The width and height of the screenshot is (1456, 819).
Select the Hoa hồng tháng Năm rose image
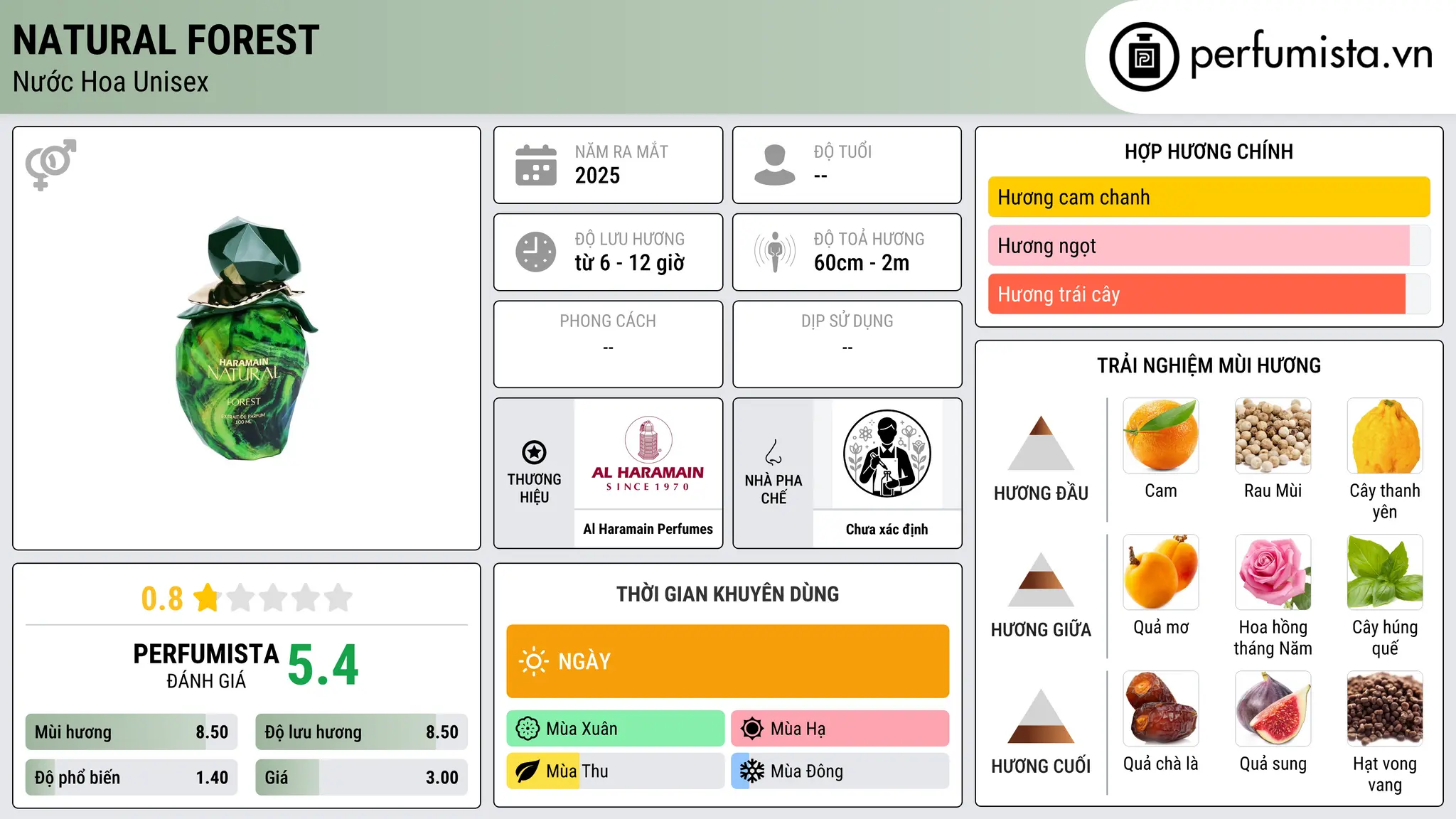point(1273,572)
